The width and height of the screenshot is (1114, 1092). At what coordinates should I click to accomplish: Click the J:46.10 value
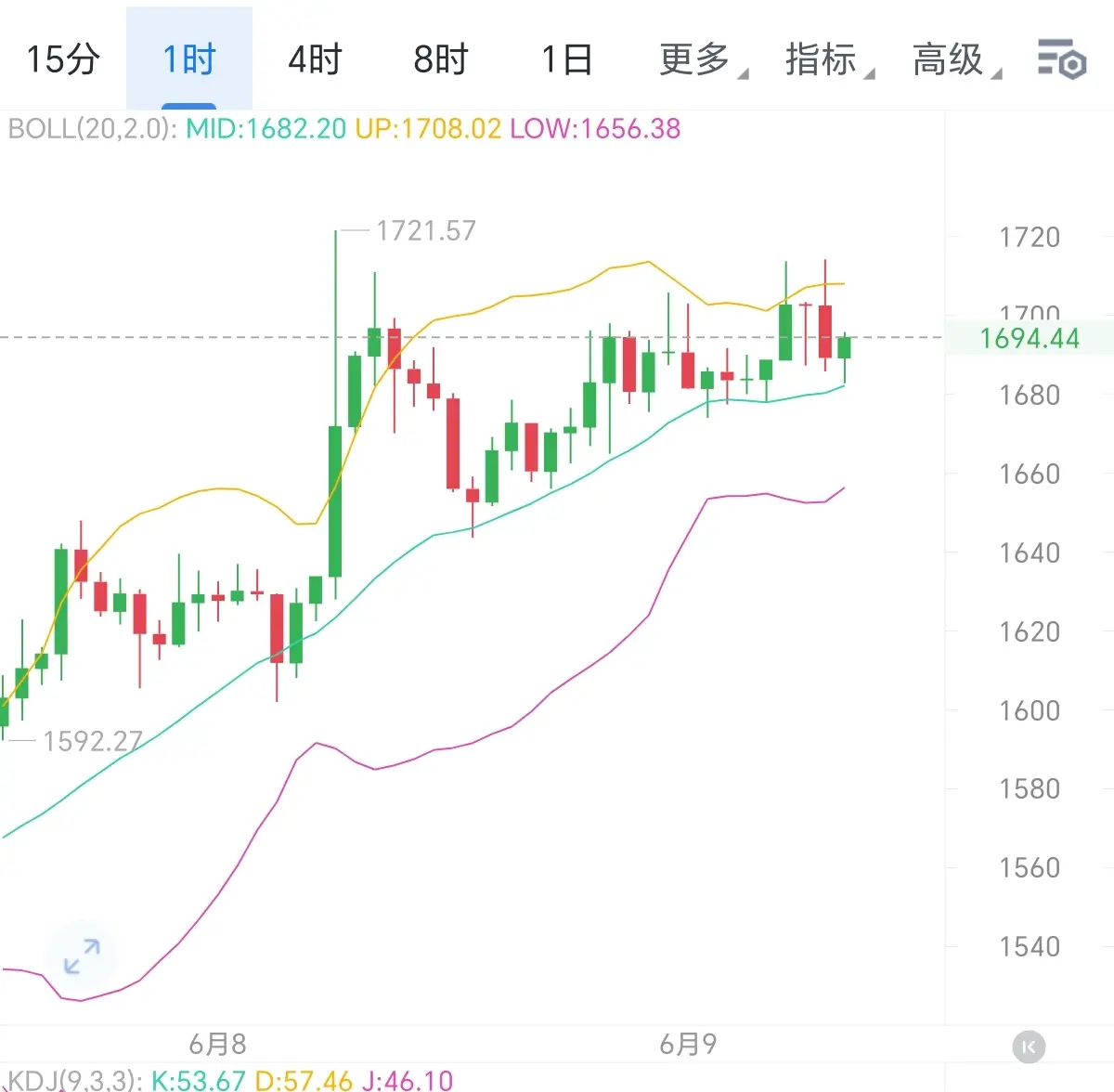(x=408, y=1080)
